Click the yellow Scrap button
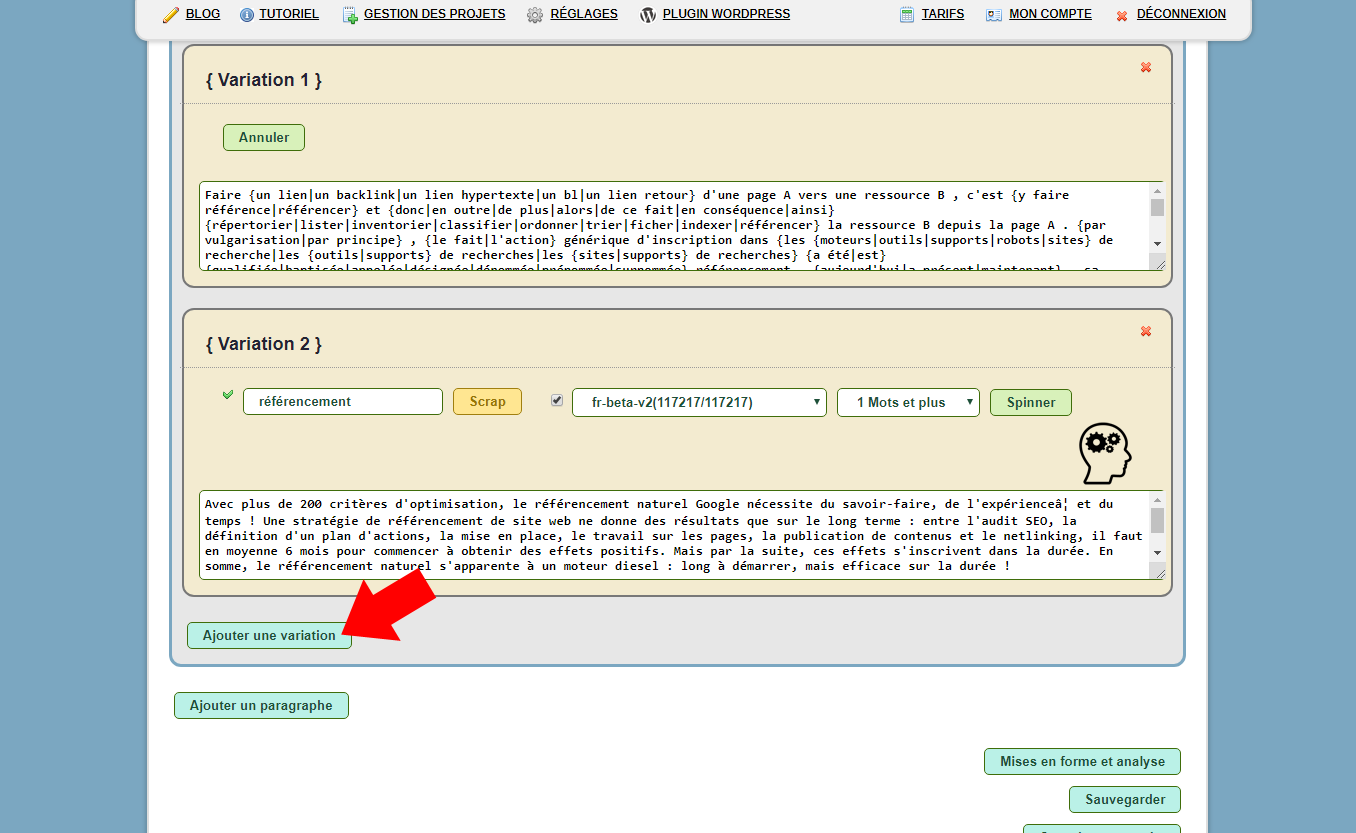Screen dimensions: 1356x833 click(x=487, y=401)
